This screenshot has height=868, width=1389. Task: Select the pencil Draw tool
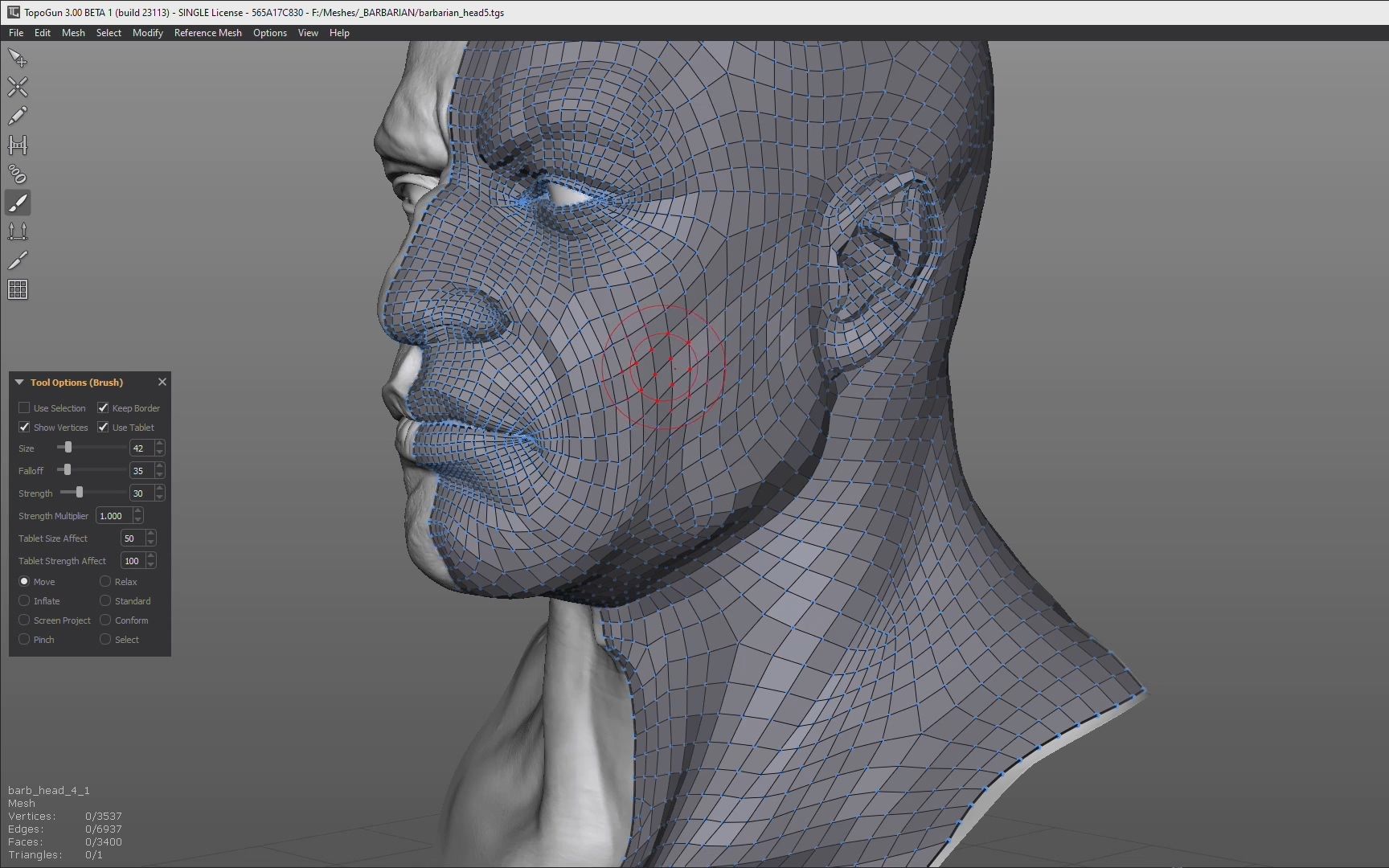[x=18, y=116]
